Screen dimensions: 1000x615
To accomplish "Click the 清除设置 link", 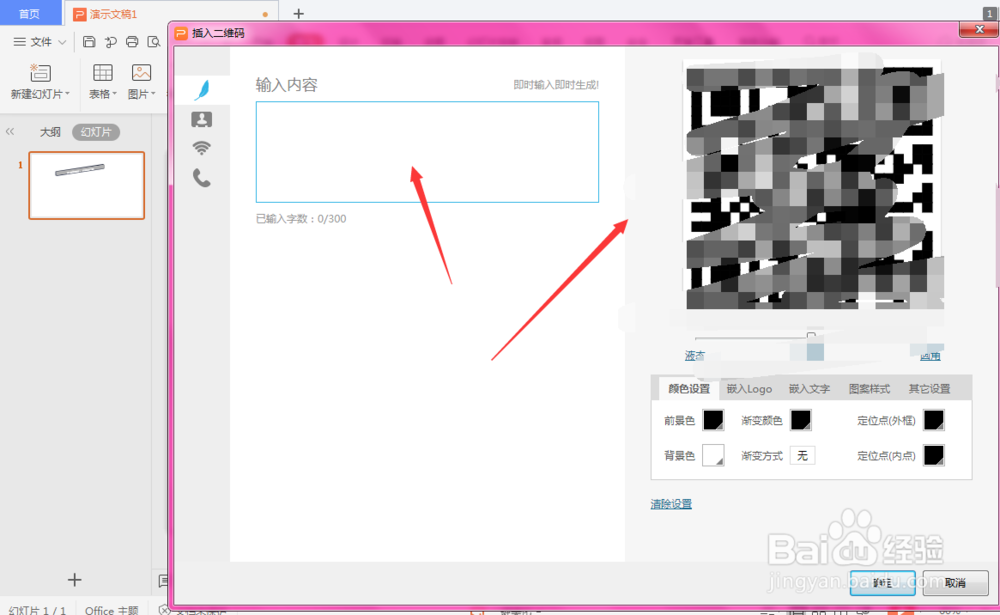I will [x=671, y=504].
